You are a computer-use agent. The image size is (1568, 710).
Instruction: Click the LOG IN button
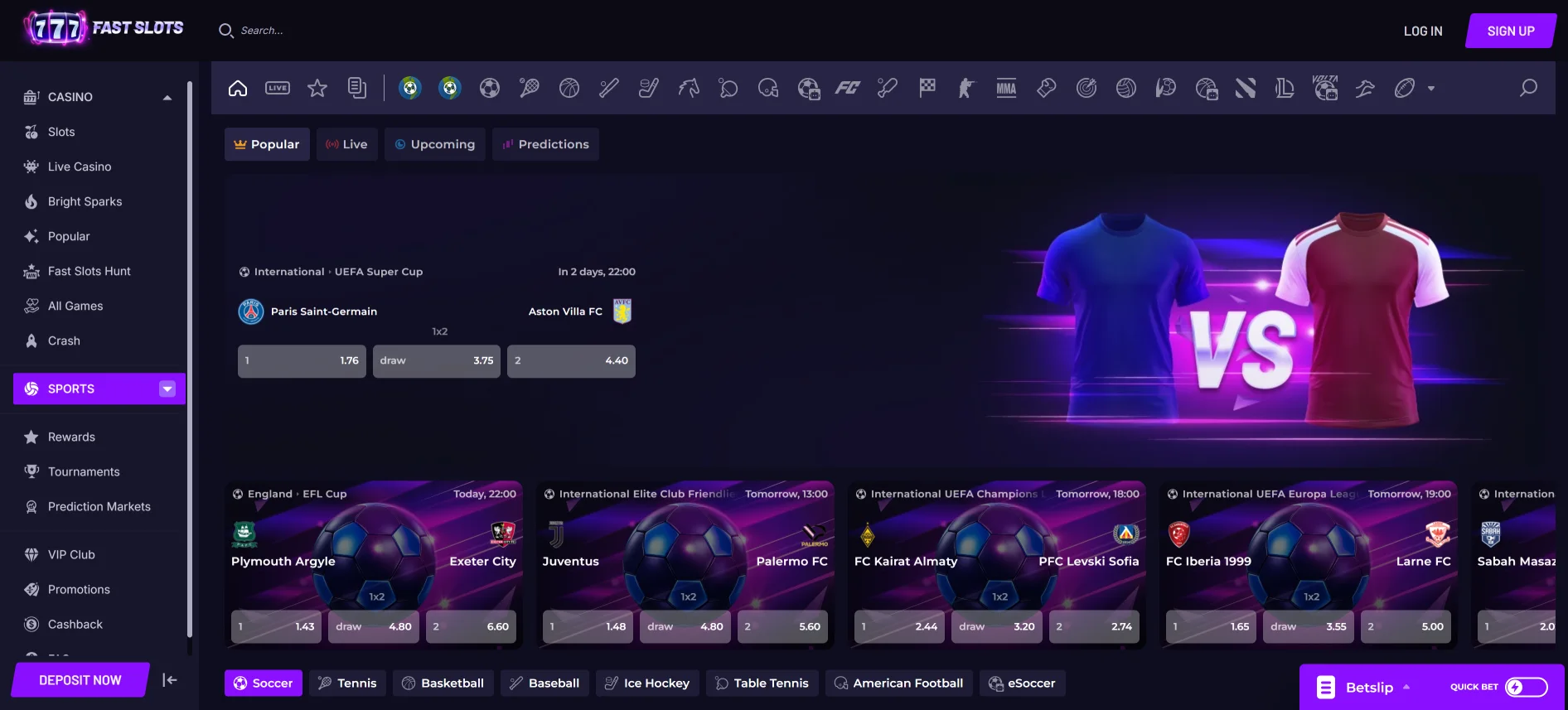[1423, 31]
